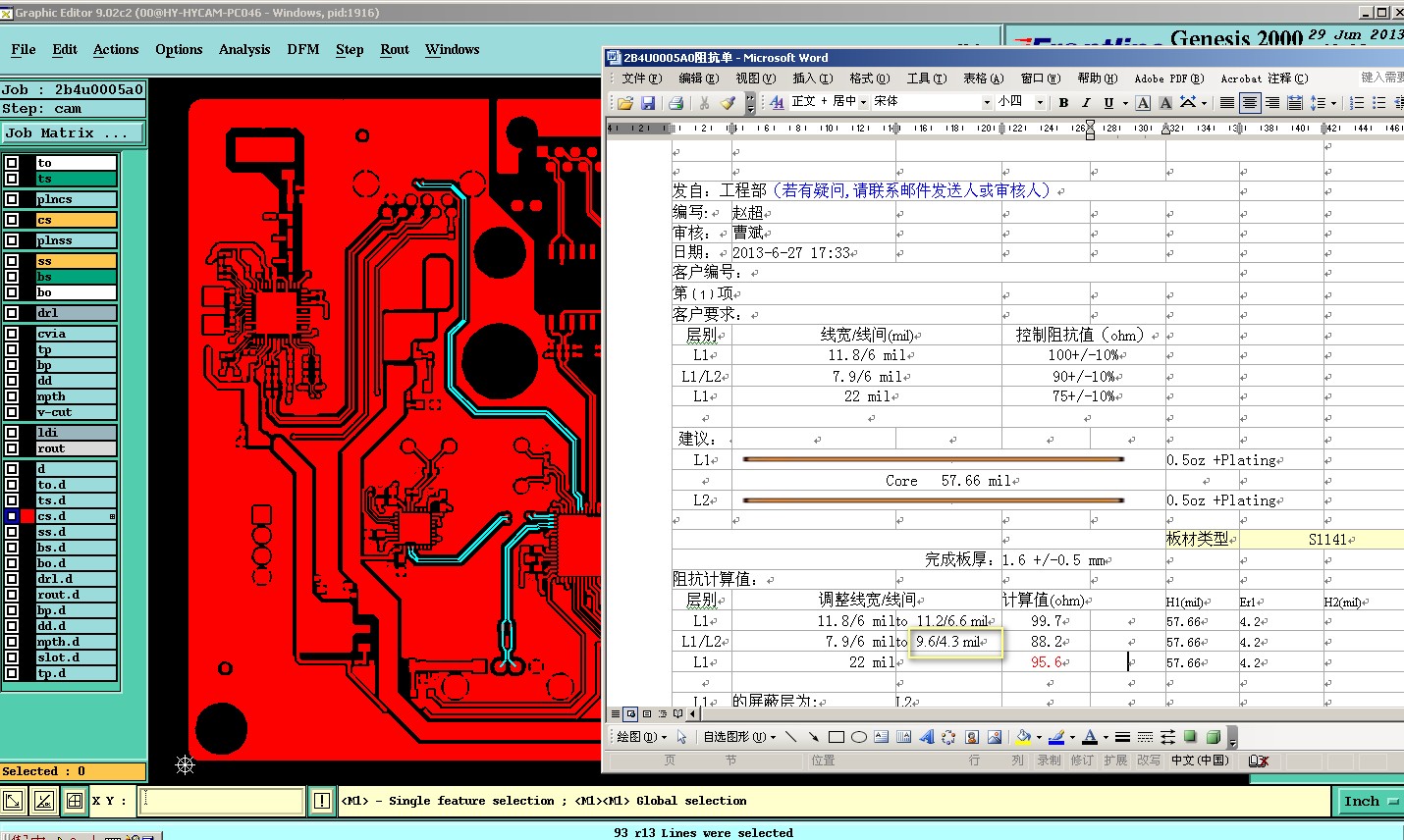Click the Format Painter brush icon
Screen dimensions: 1404x840
click(x=728, y=102)
